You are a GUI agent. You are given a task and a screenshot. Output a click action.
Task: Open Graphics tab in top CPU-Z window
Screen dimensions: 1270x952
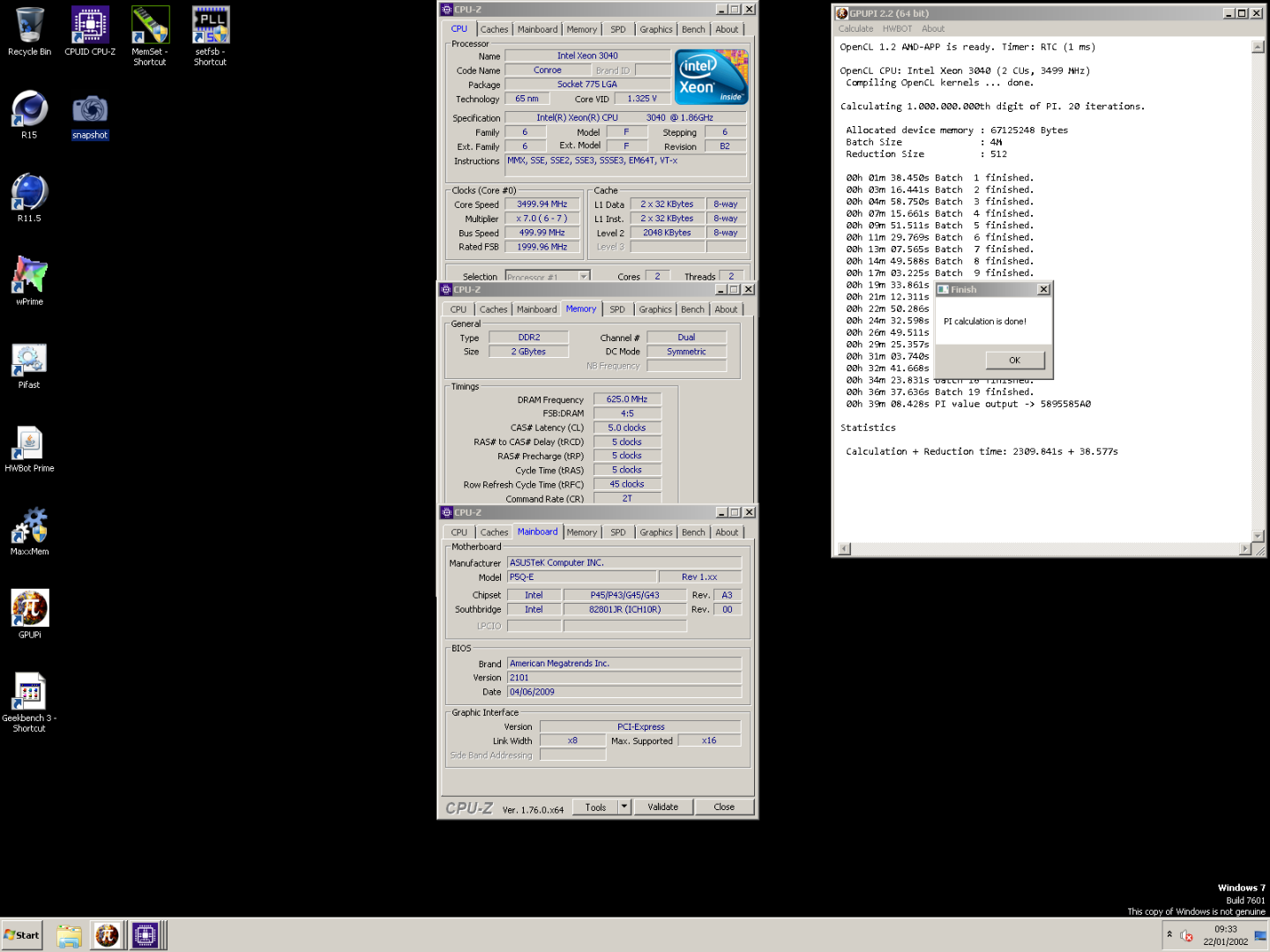(655, 29)
